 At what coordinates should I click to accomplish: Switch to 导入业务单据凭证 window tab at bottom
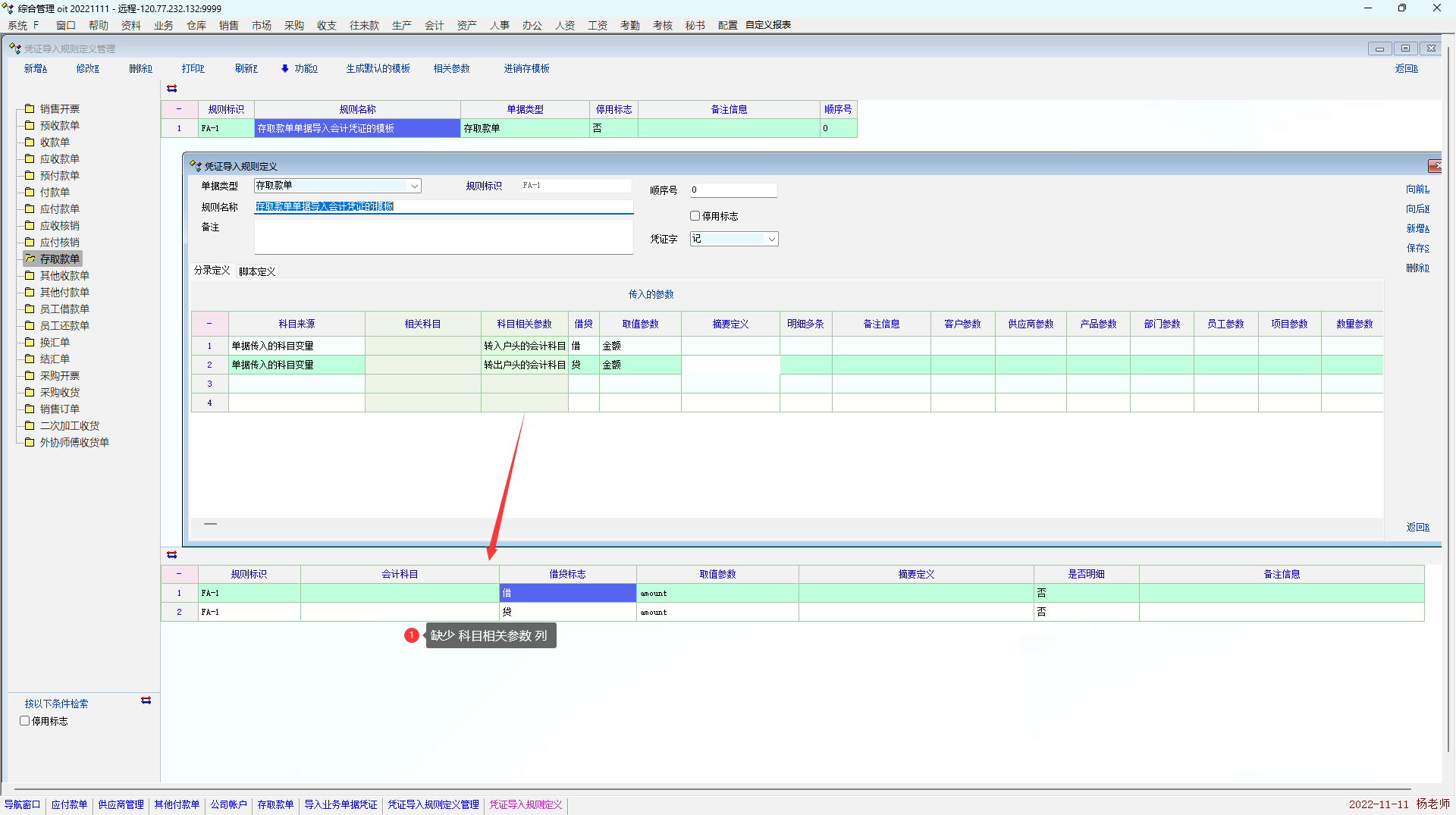[x=340, y=804]
